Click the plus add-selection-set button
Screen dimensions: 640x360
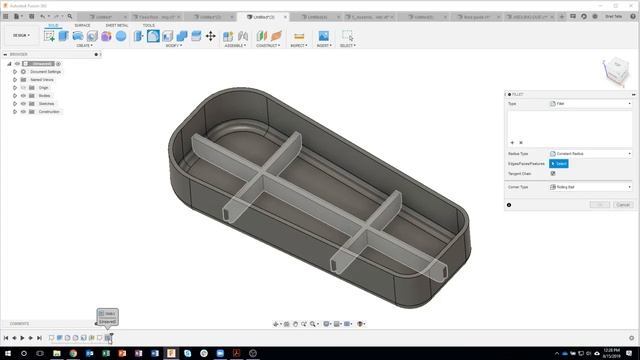coord(512,142)
